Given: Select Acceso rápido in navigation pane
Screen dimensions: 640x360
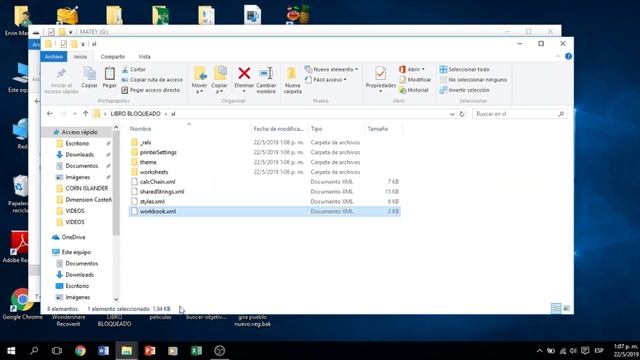Looking at the screenshot, I should (x=79, y=132).
